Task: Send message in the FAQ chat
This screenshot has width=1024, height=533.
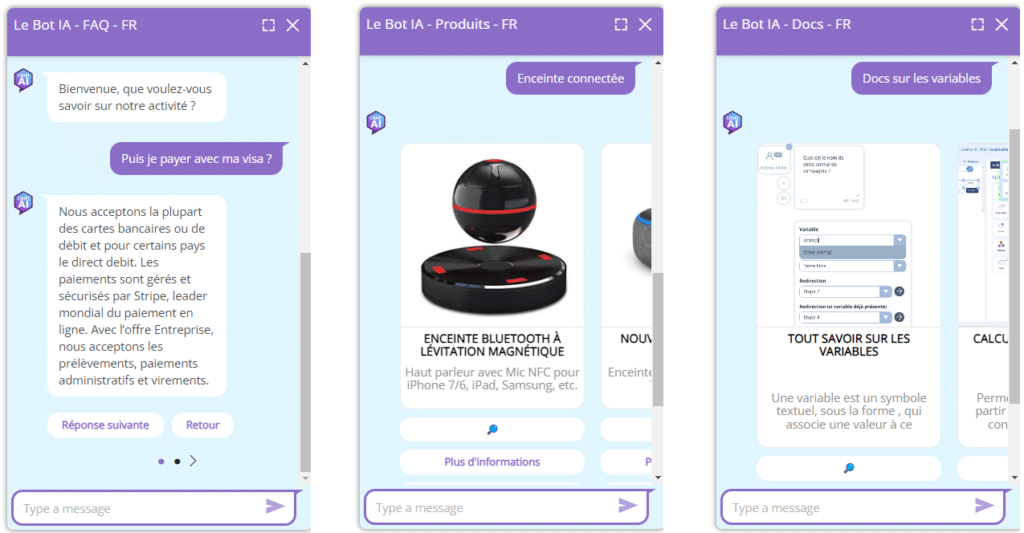Action: click(275, 506)
